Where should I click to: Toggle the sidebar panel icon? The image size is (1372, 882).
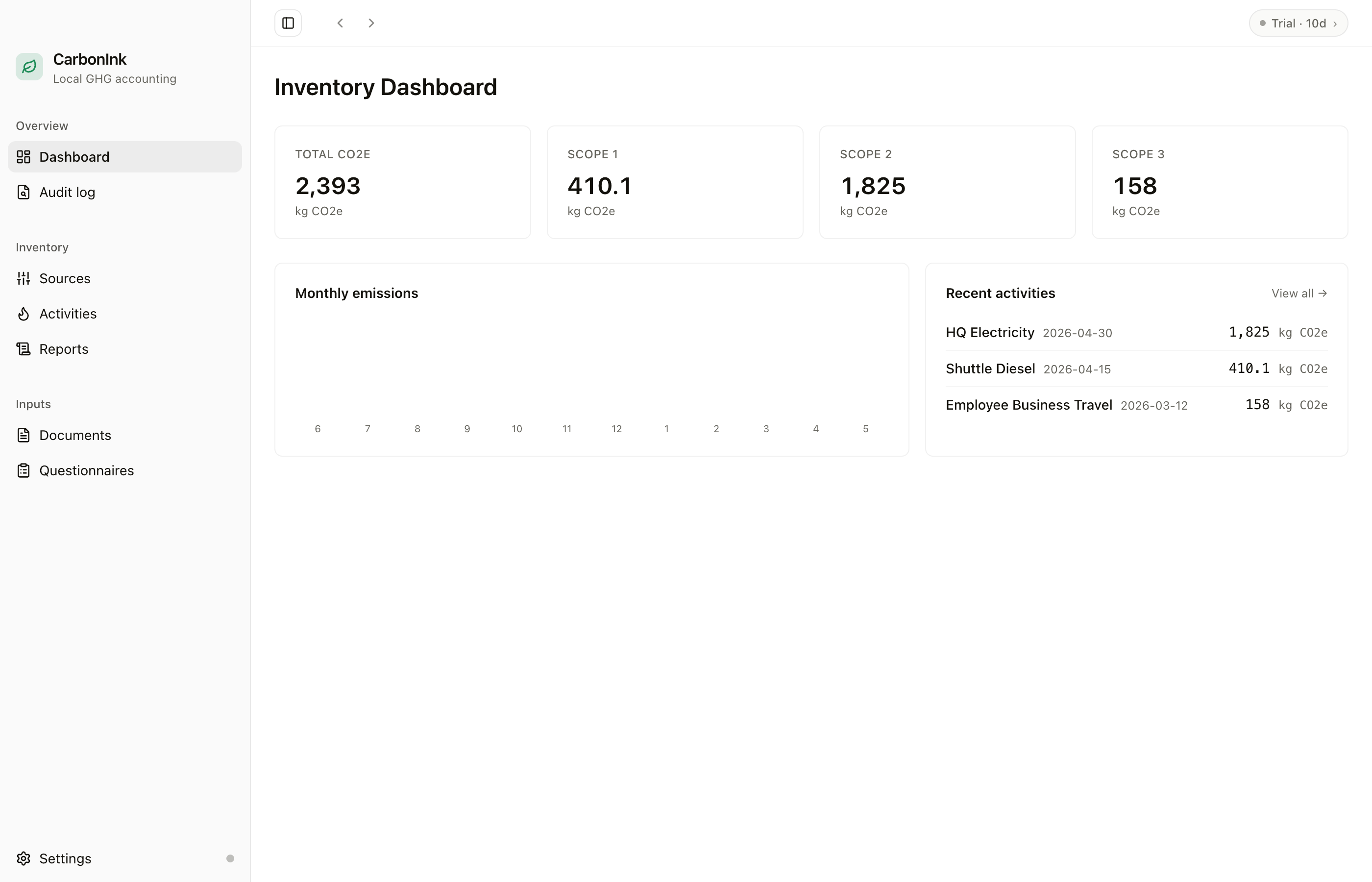288,23
